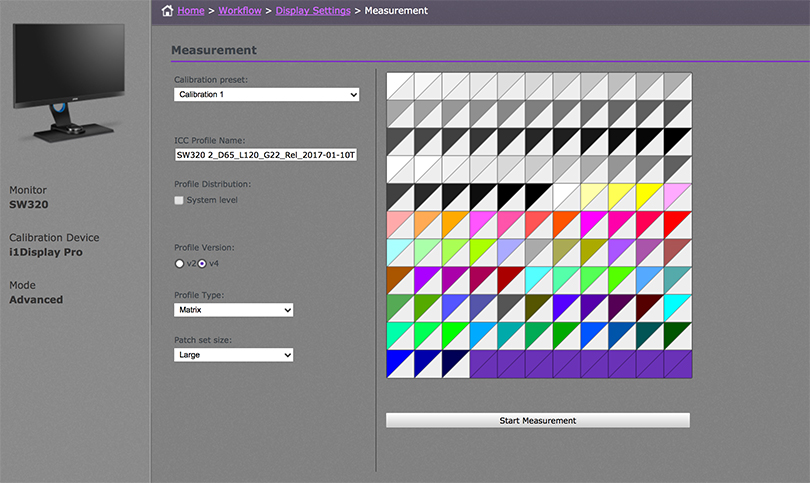This screenshot has width=810, height=483.
Task: Open the Patch set size dropdown
Action: 233,355
